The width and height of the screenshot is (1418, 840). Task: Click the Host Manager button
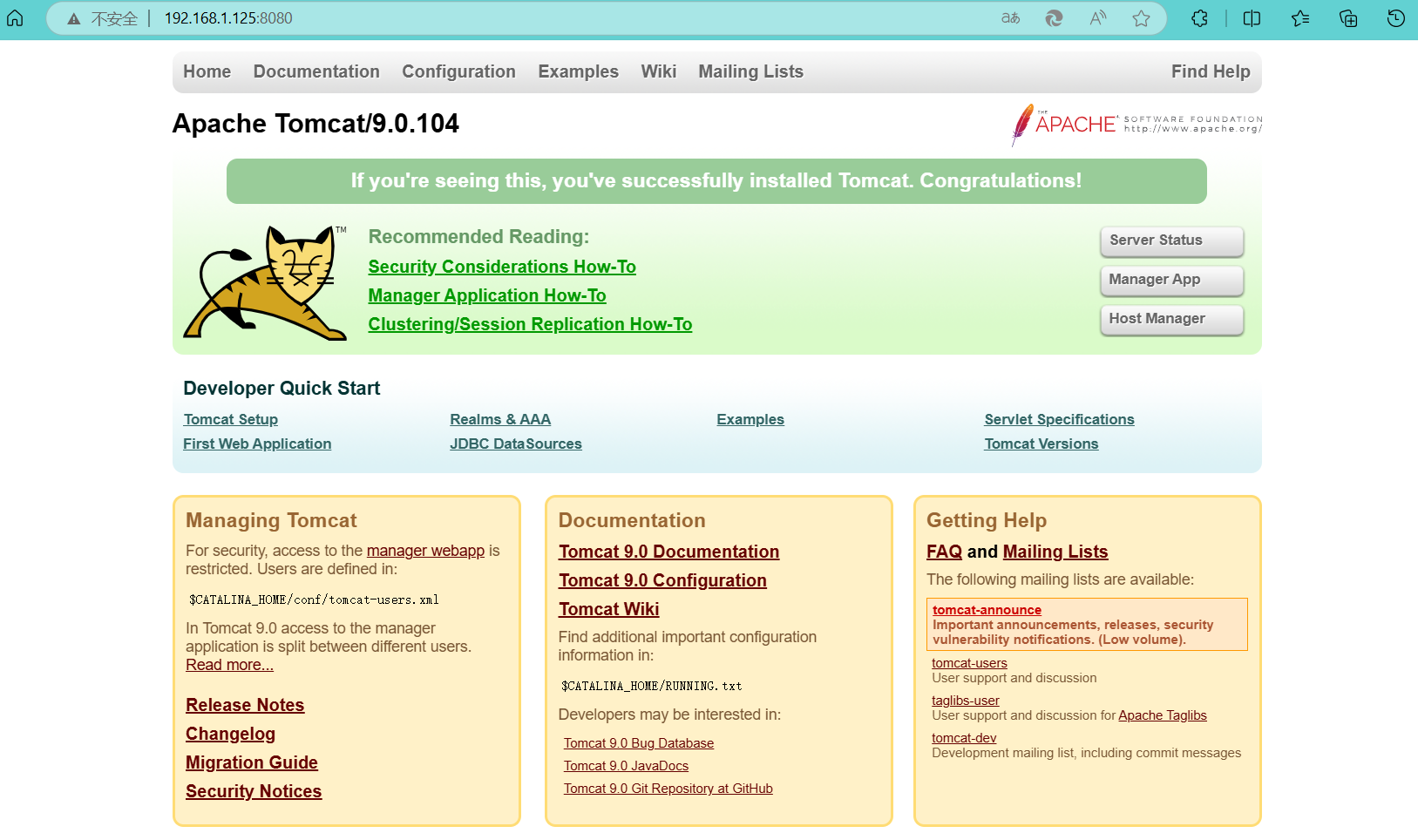tap(1171, 319)
